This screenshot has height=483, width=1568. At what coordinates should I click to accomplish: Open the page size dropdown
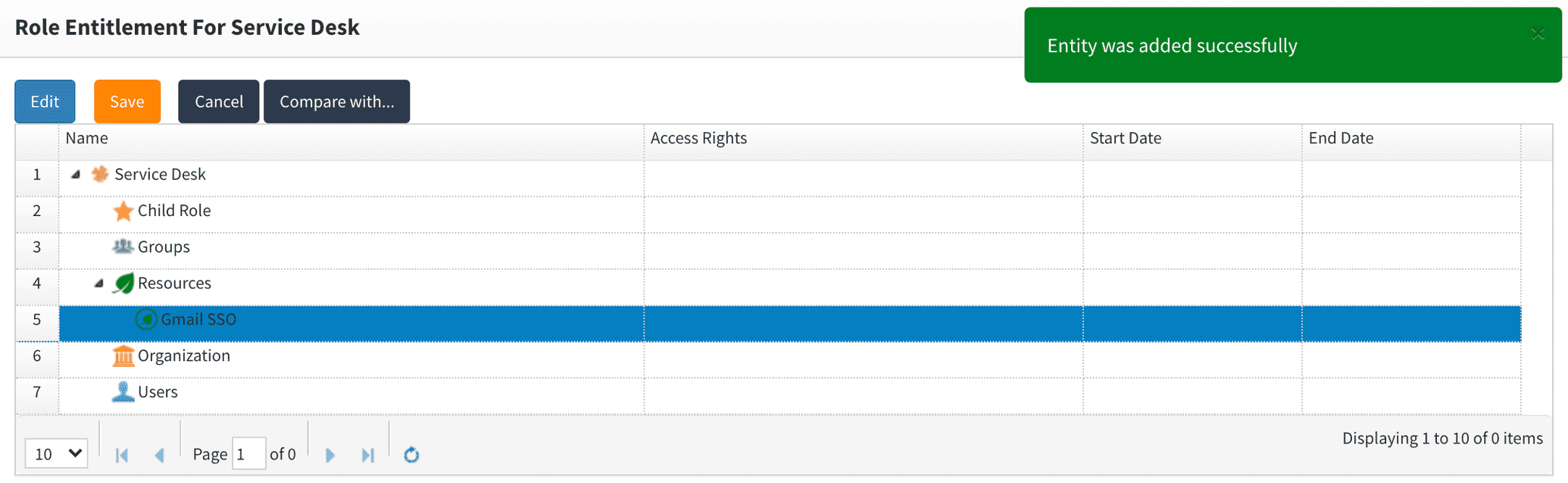[x=57, y=453]
